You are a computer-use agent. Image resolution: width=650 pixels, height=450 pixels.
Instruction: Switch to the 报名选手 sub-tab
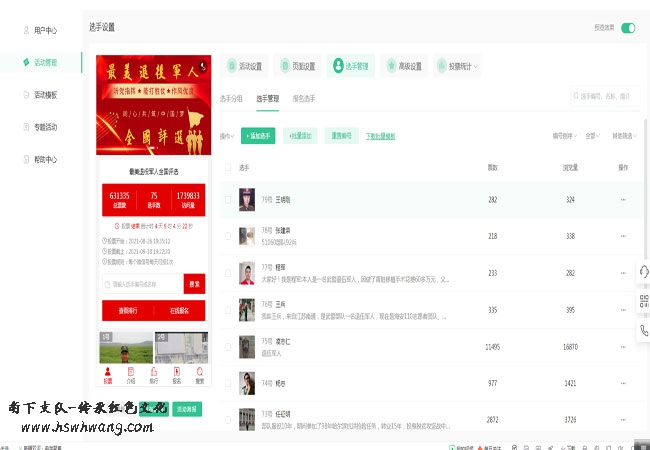304,99
